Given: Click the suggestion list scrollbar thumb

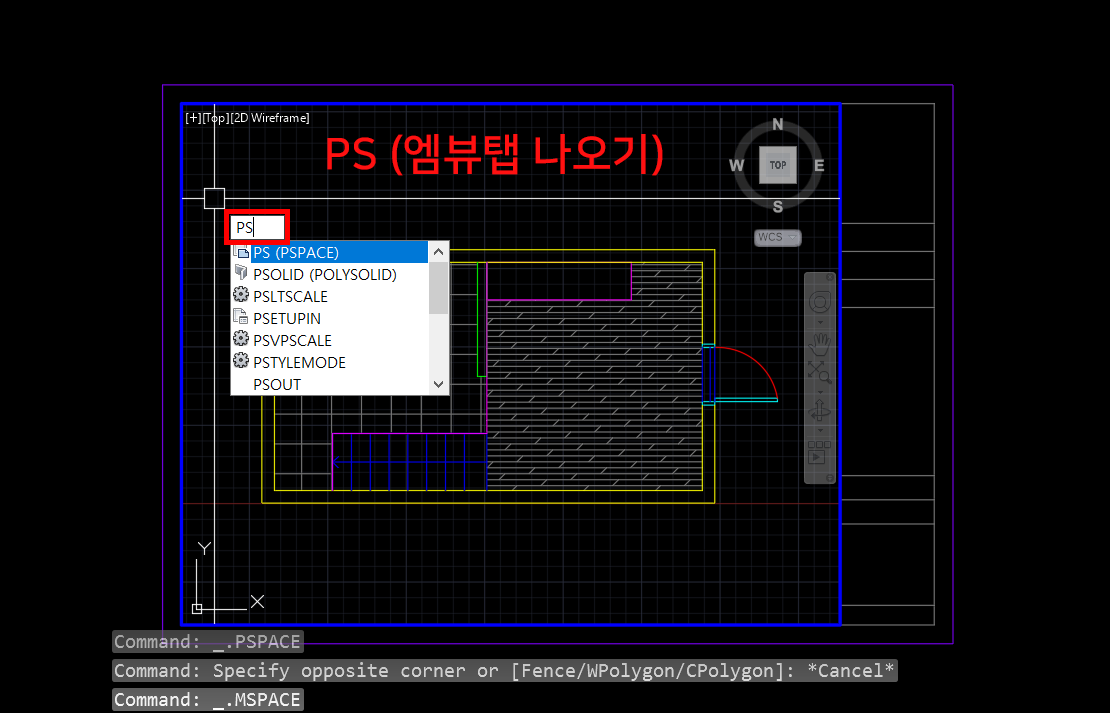Looking at the screenshot, I should tap(438, 287).
